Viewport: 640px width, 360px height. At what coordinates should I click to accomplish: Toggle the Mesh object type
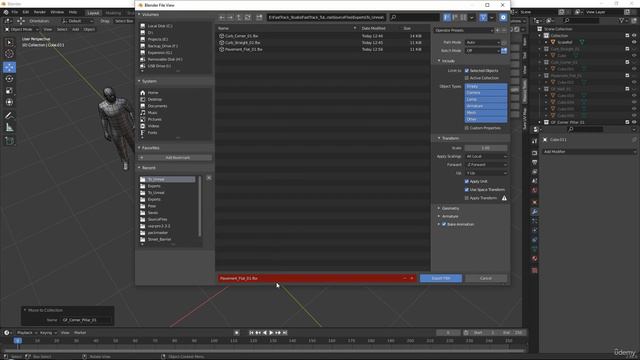tap(486, 113)
